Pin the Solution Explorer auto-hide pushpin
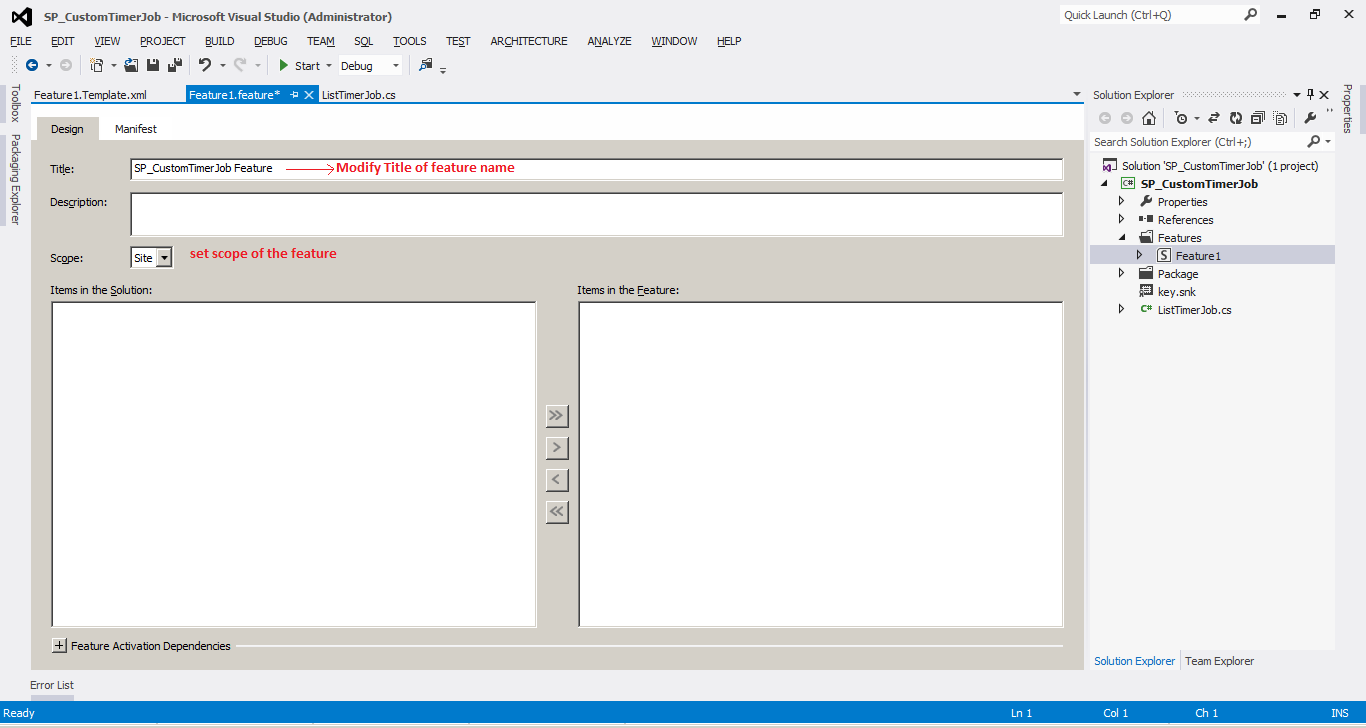Image resolution: width=1366 pixels, height=728 pixels. click(1310, 94)
